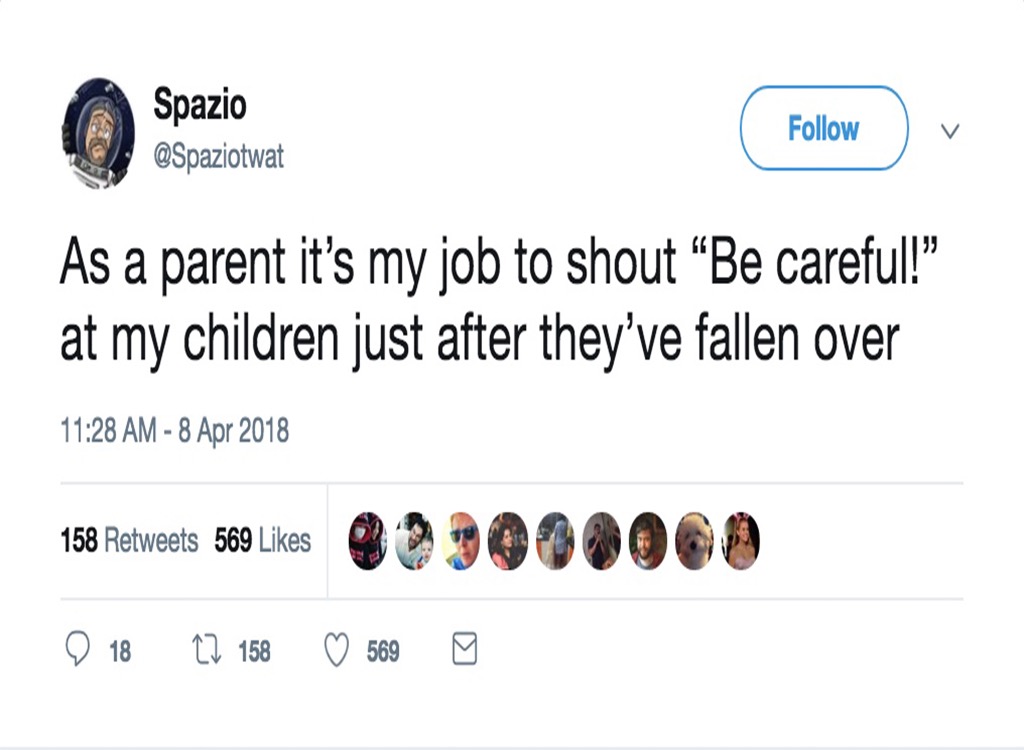
Task: Click the liker avatar of man holding baby
Action: pyautogui.click(x=414, y=541)
